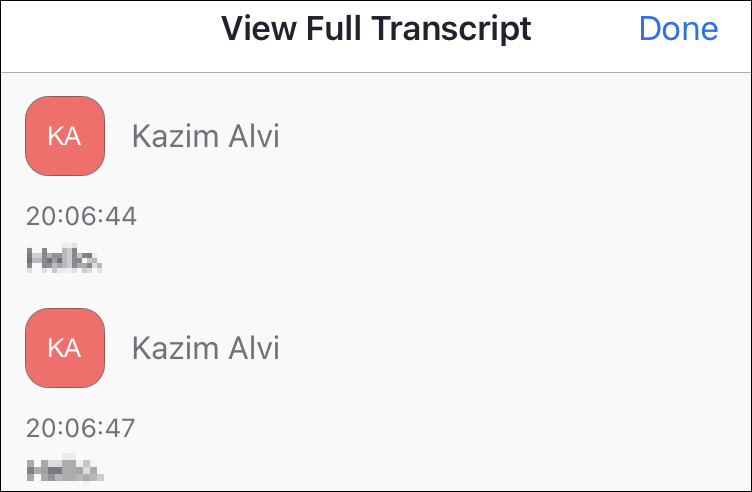This screenshot has height=492, width=752.
Task: Choose the red KA avatar above 20:06:44
Action: click(x=65, y=136)
